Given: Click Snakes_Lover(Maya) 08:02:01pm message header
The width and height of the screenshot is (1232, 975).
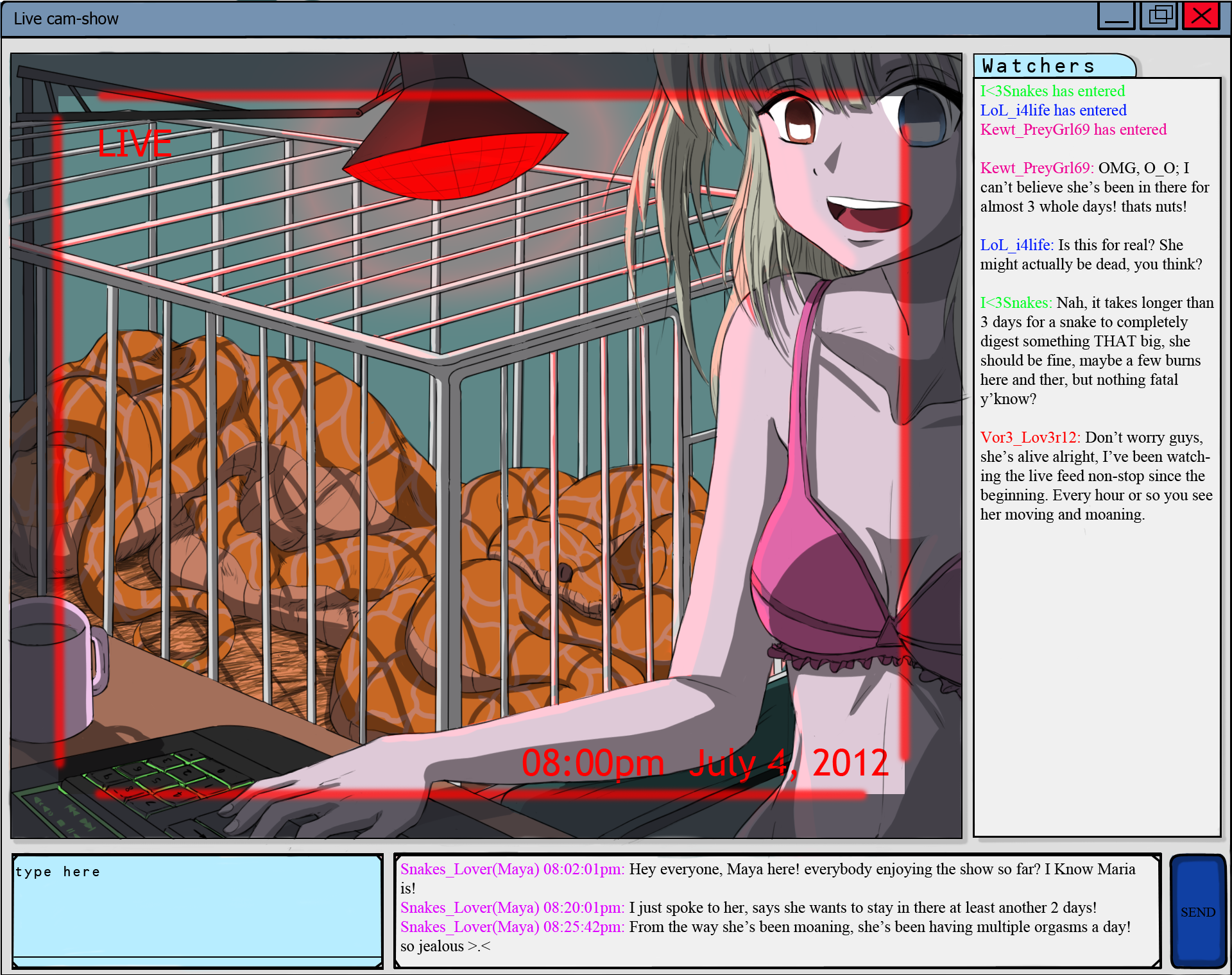Looking at the screenshot, I should pos(512,869).
